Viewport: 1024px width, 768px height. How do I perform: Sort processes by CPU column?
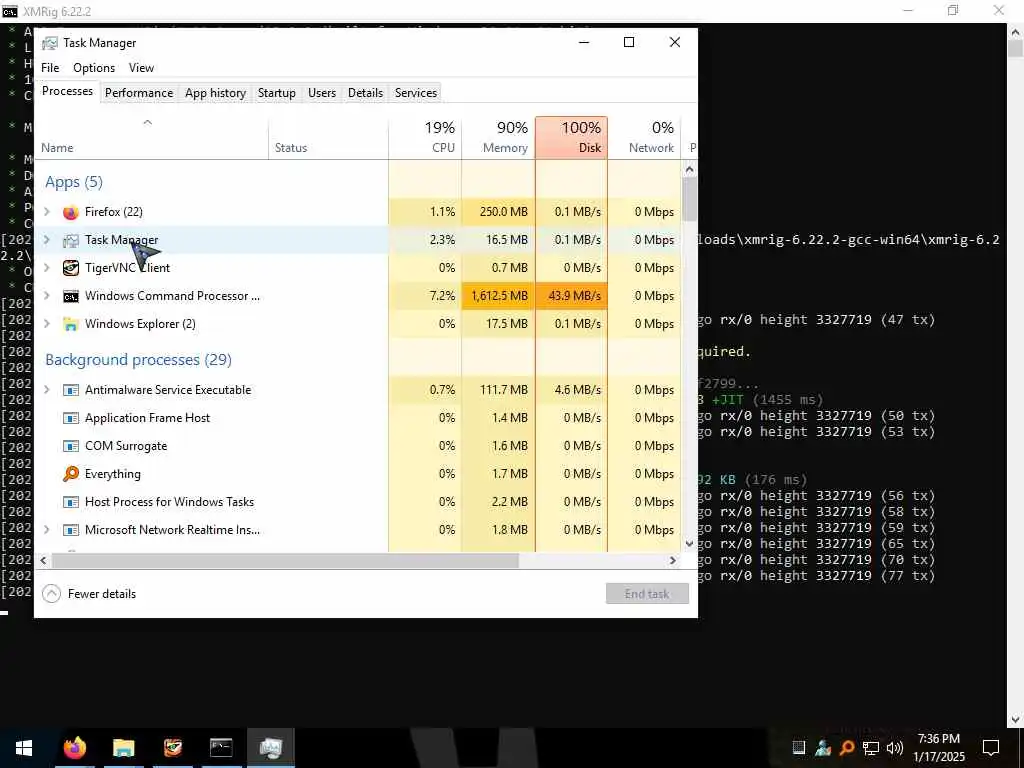(425, 138)
